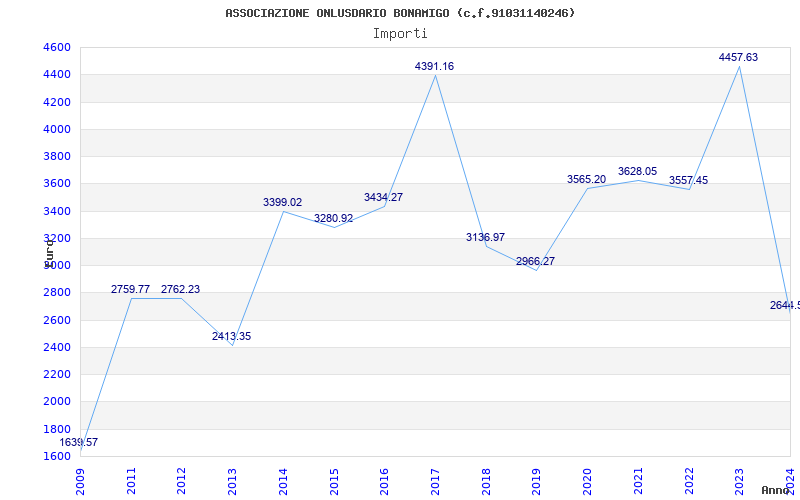
Task: Click y-axis tick 3800
Action: point(58,156)
